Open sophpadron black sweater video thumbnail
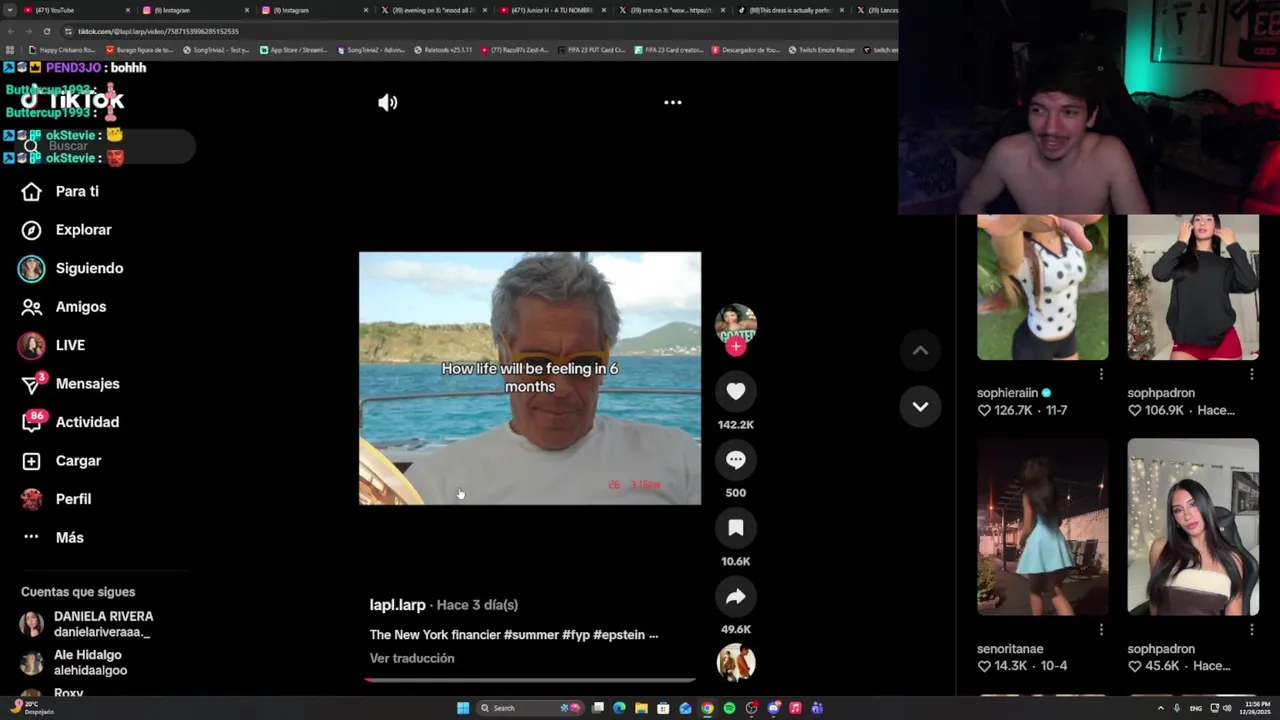The height and width of the screenshot is (720, 1280). click(x=1193, y=287)
